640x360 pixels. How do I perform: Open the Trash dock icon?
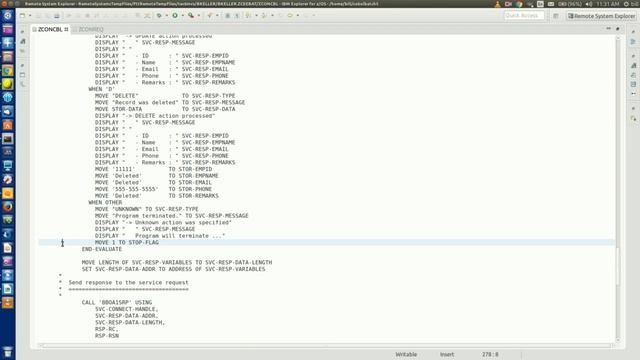[x=8, y=352]
